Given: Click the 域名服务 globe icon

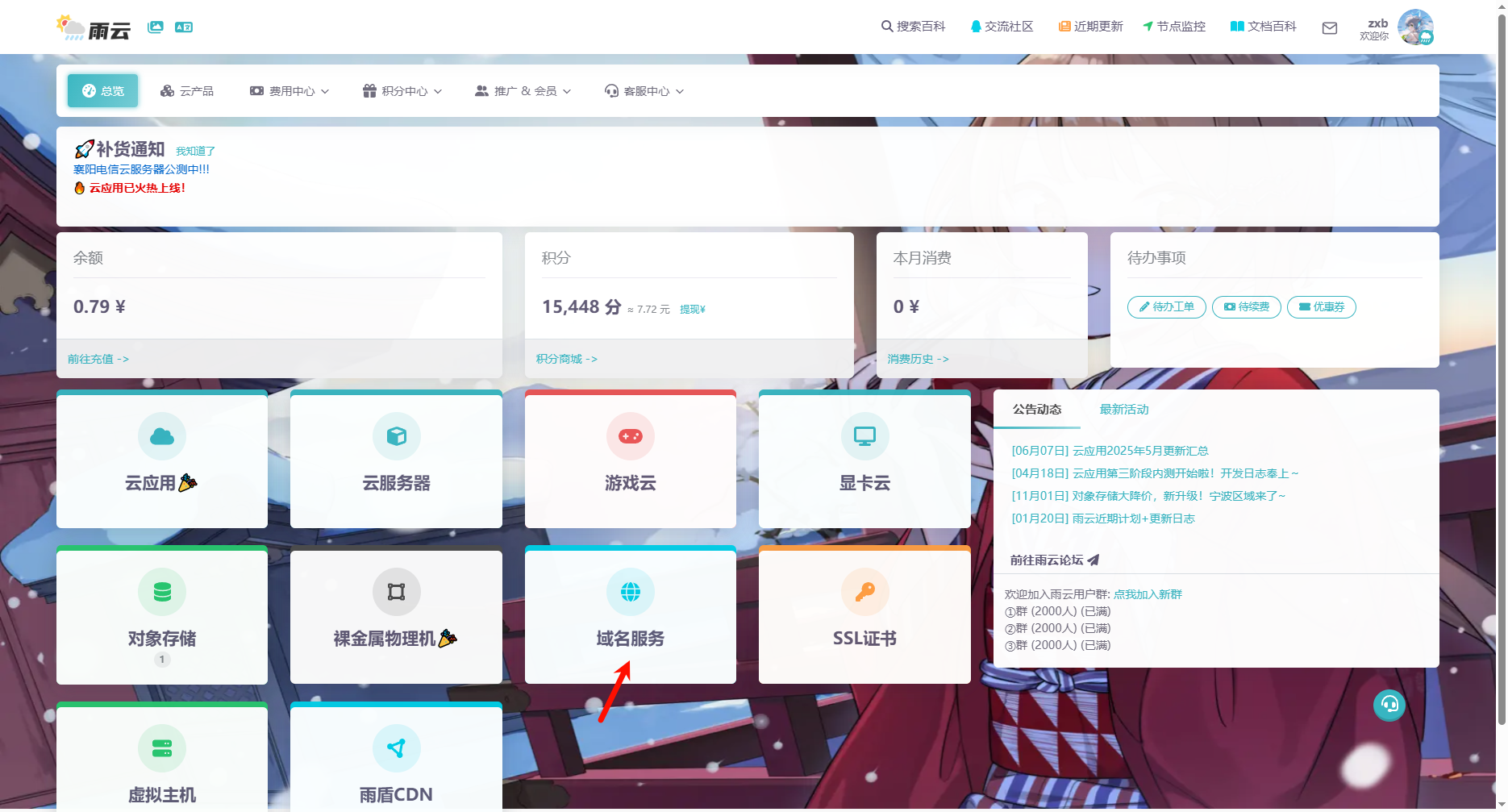Looking at the screenshot, I should 630,592.
